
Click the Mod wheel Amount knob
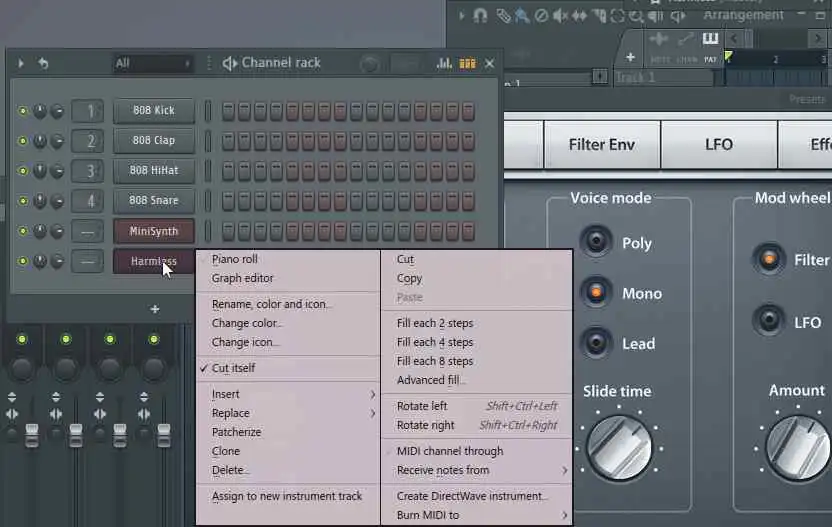pyautogui.click(x=799, y=447)
